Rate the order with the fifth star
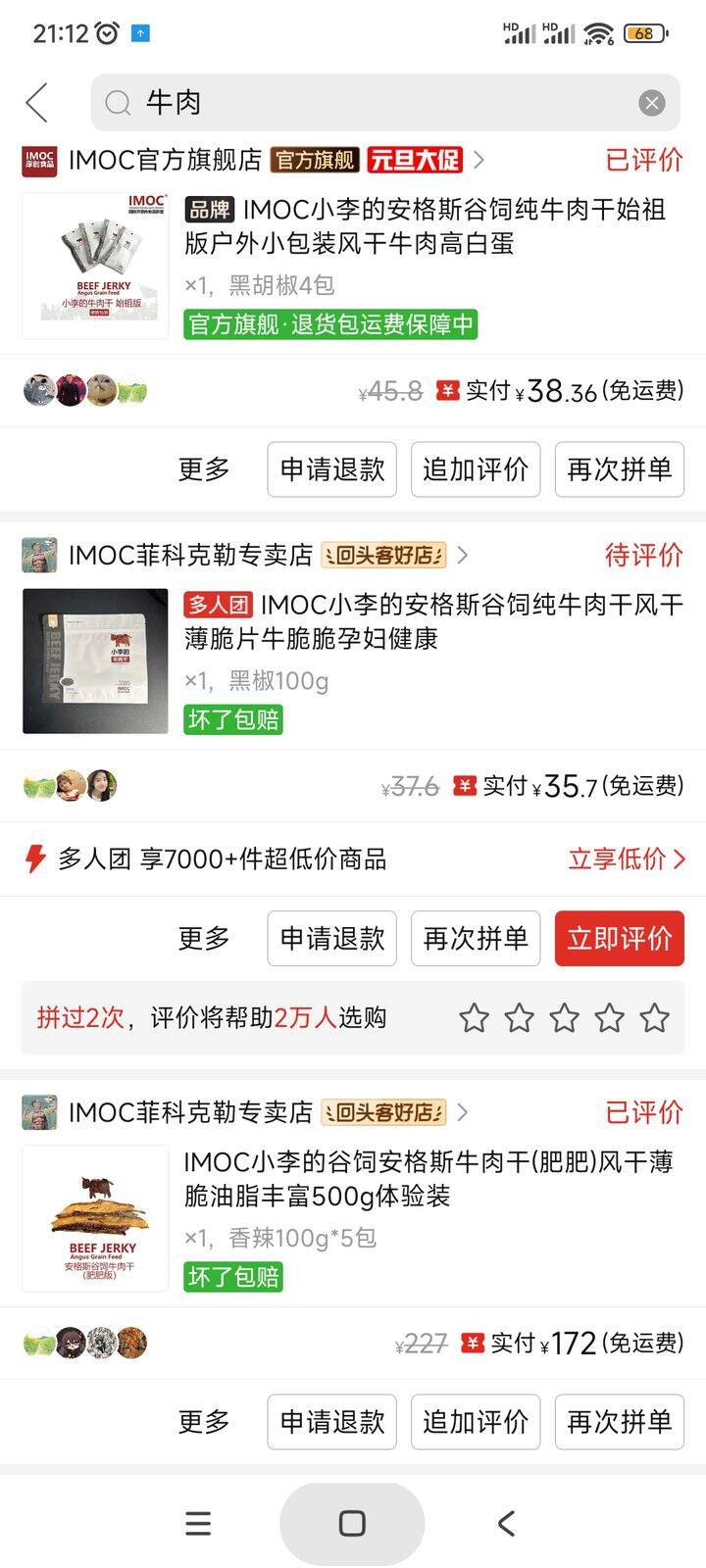706x1568 pixels. (x=654, y=1018)
